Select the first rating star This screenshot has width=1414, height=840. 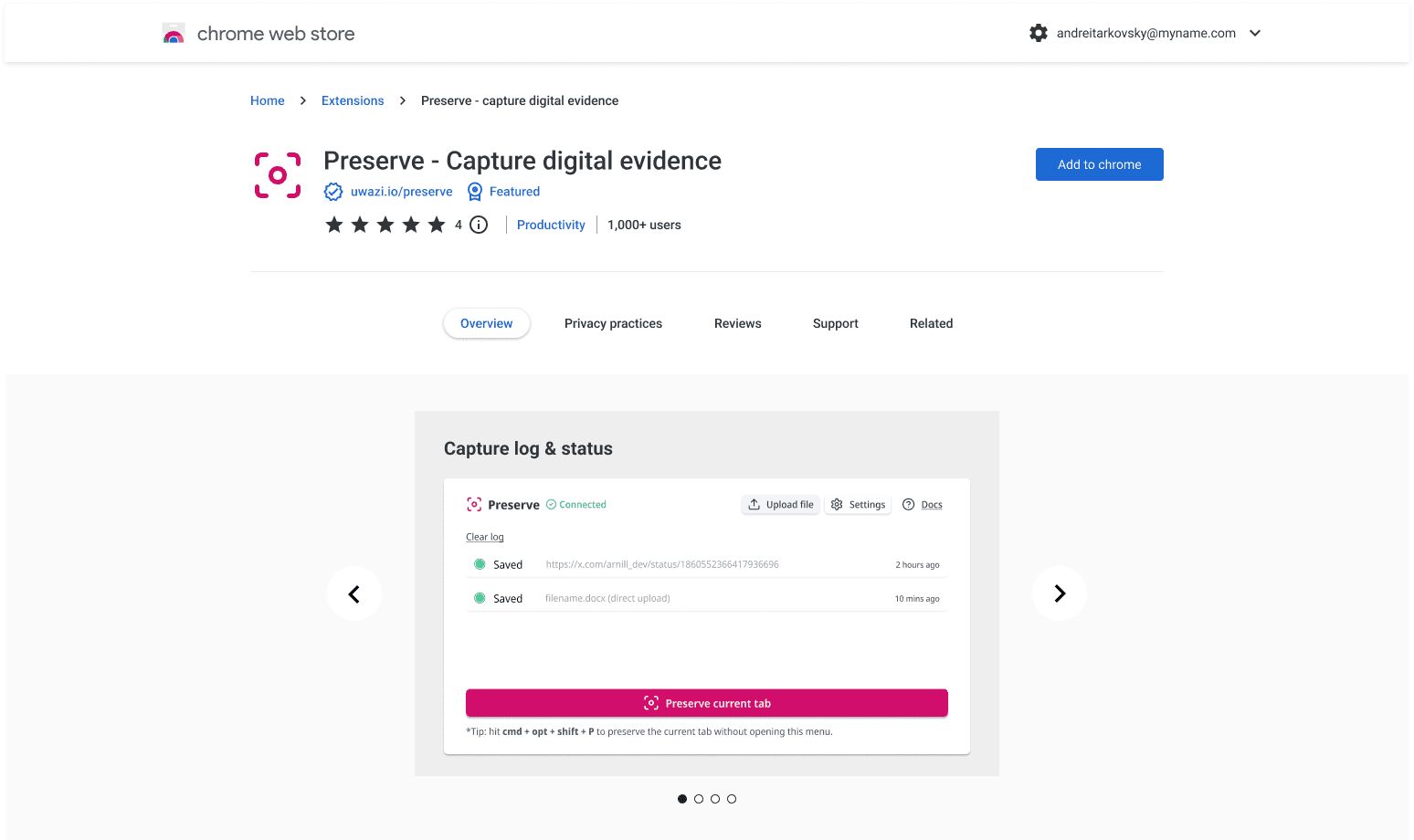[x=334, y=225]
